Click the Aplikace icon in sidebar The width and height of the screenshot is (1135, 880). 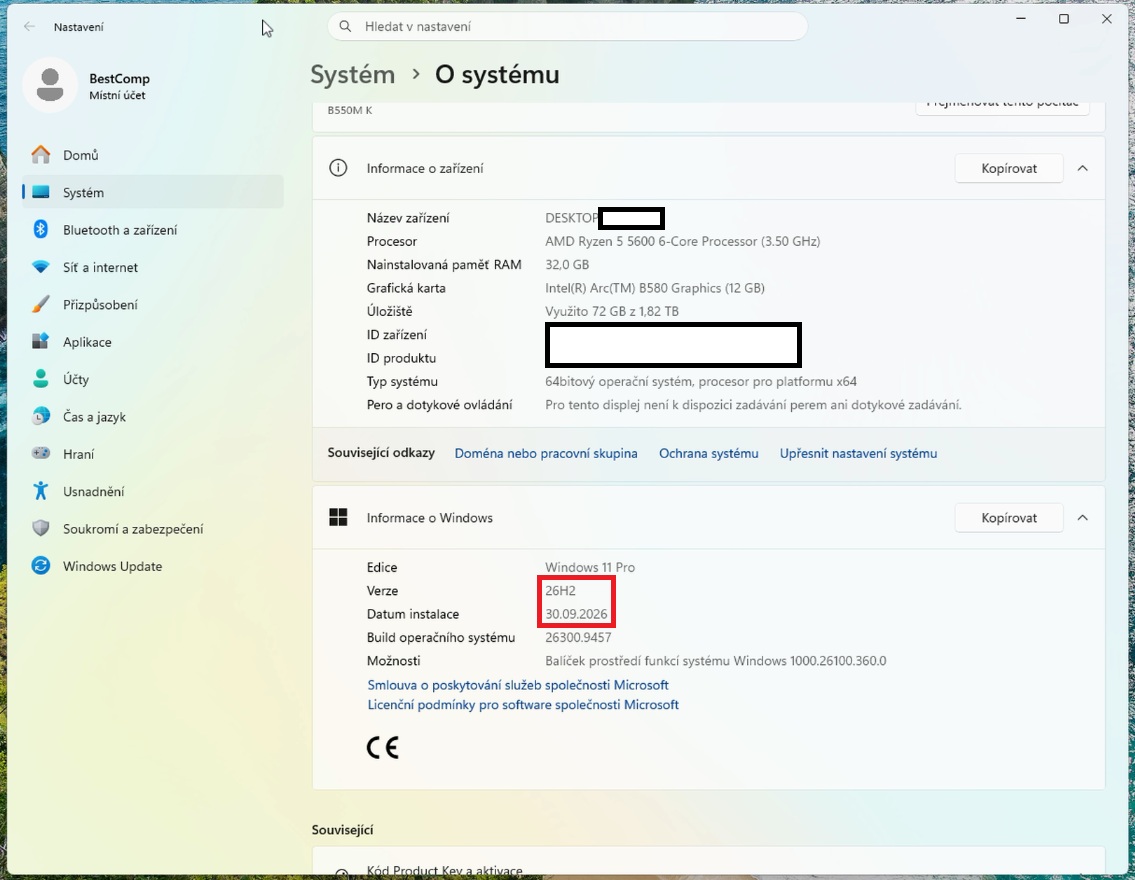click(41, 342)
